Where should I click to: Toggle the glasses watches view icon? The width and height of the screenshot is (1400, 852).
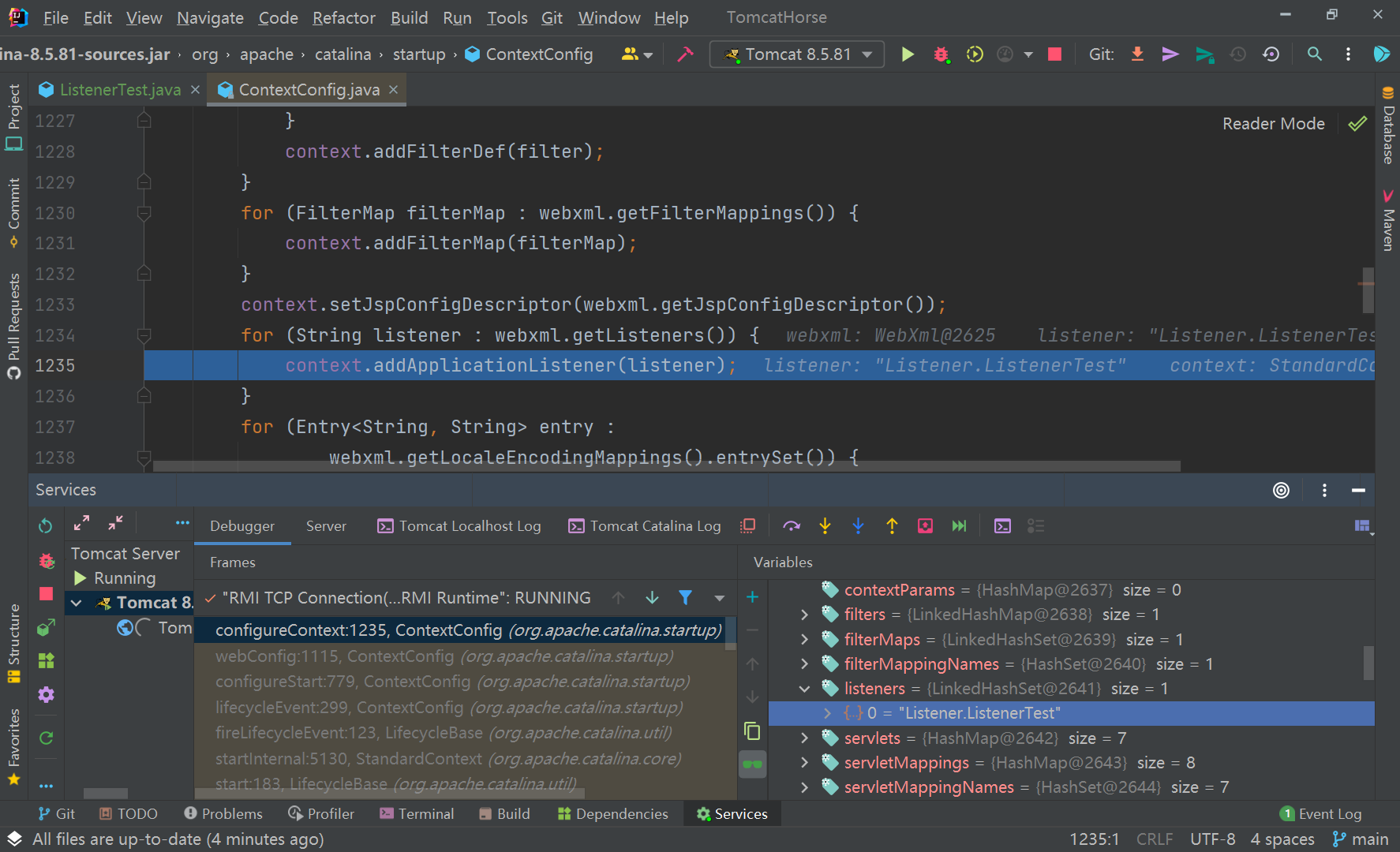click(x=752, y=764)
